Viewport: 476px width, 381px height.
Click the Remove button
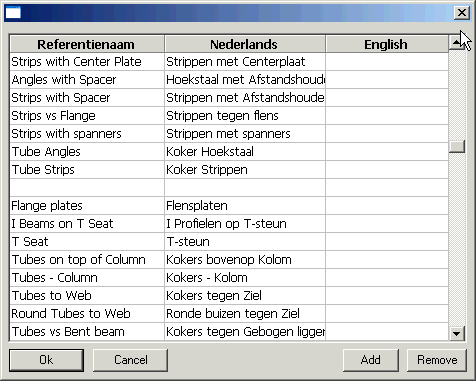point(437,360)
